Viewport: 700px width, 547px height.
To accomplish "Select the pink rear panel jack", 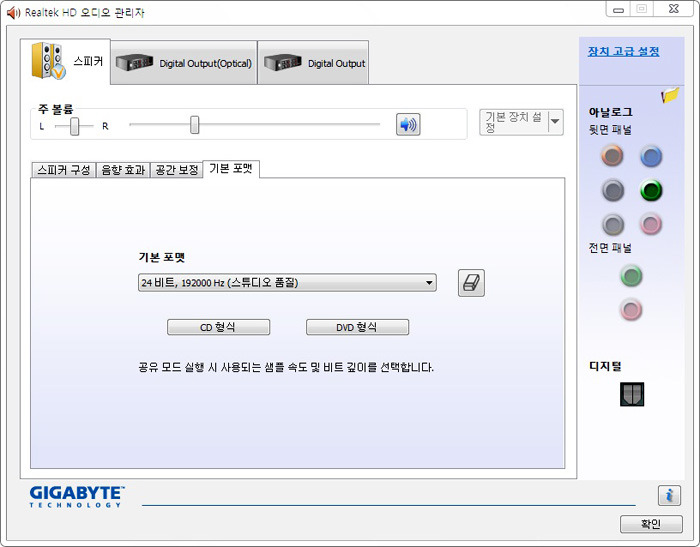I will point(650,224).
